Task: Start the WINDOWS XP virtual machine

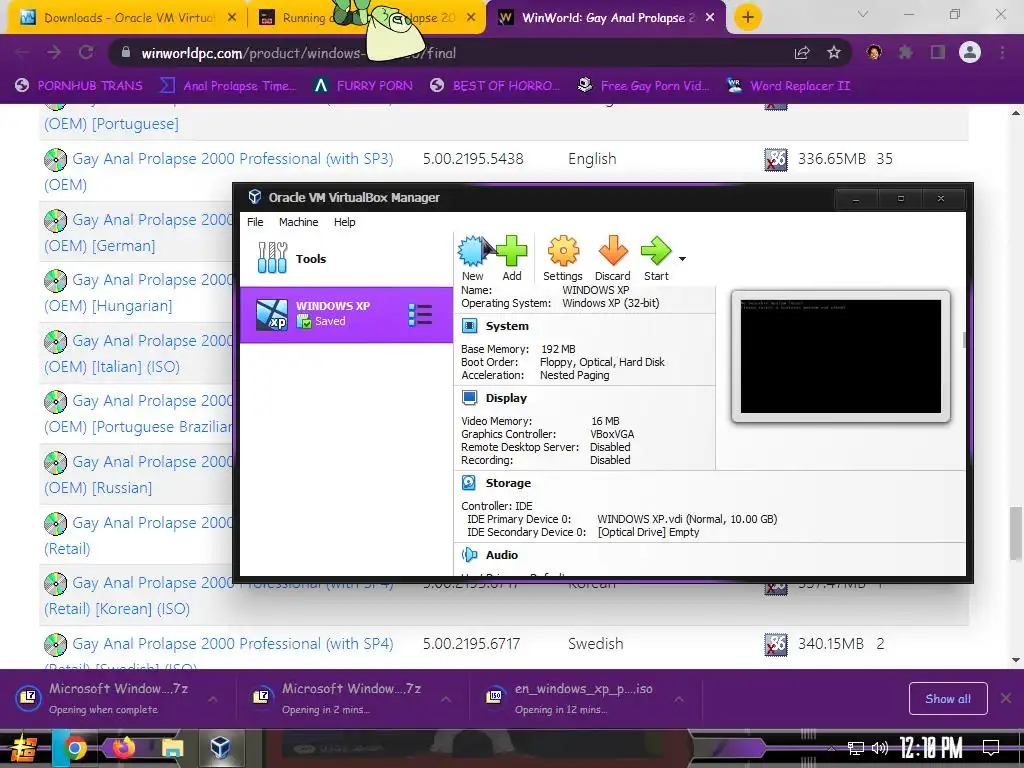Action: click(x=656, y=259)
